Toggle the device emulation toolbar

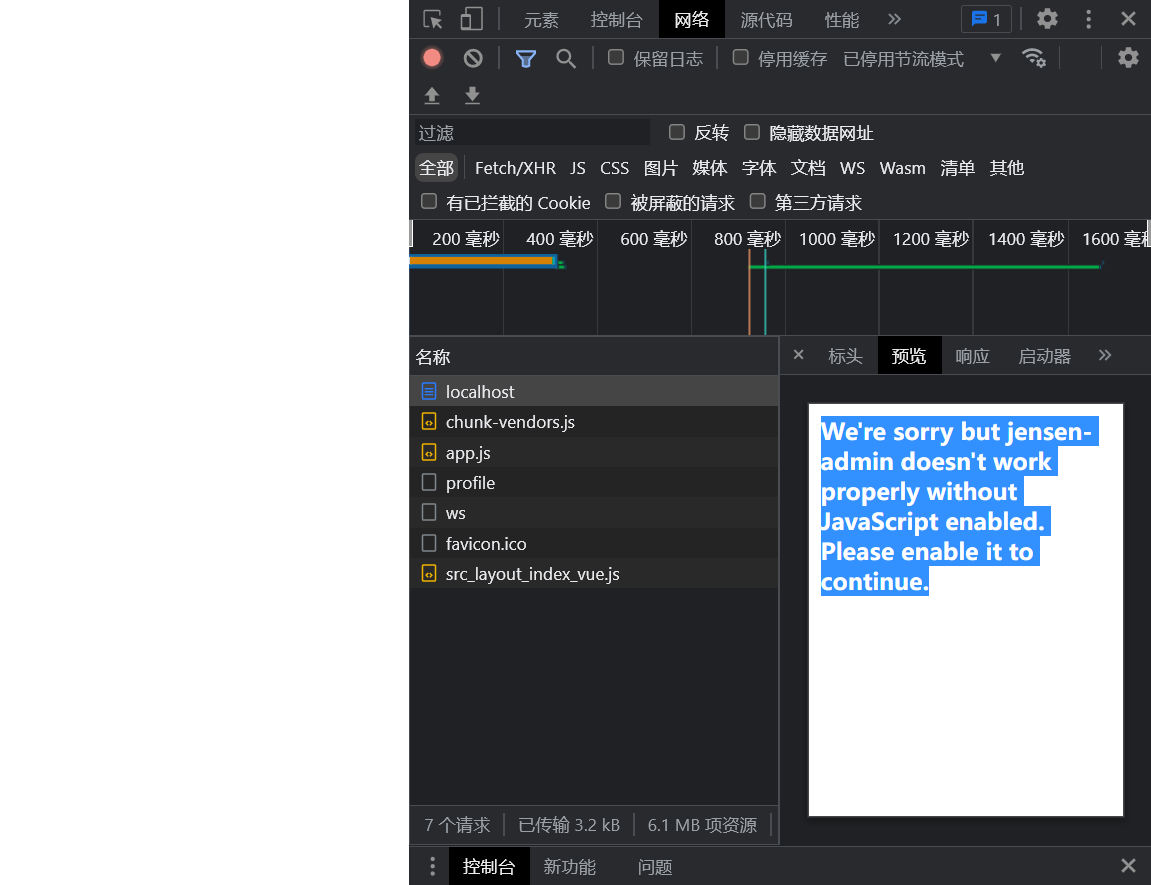click(x=471, y=18)
